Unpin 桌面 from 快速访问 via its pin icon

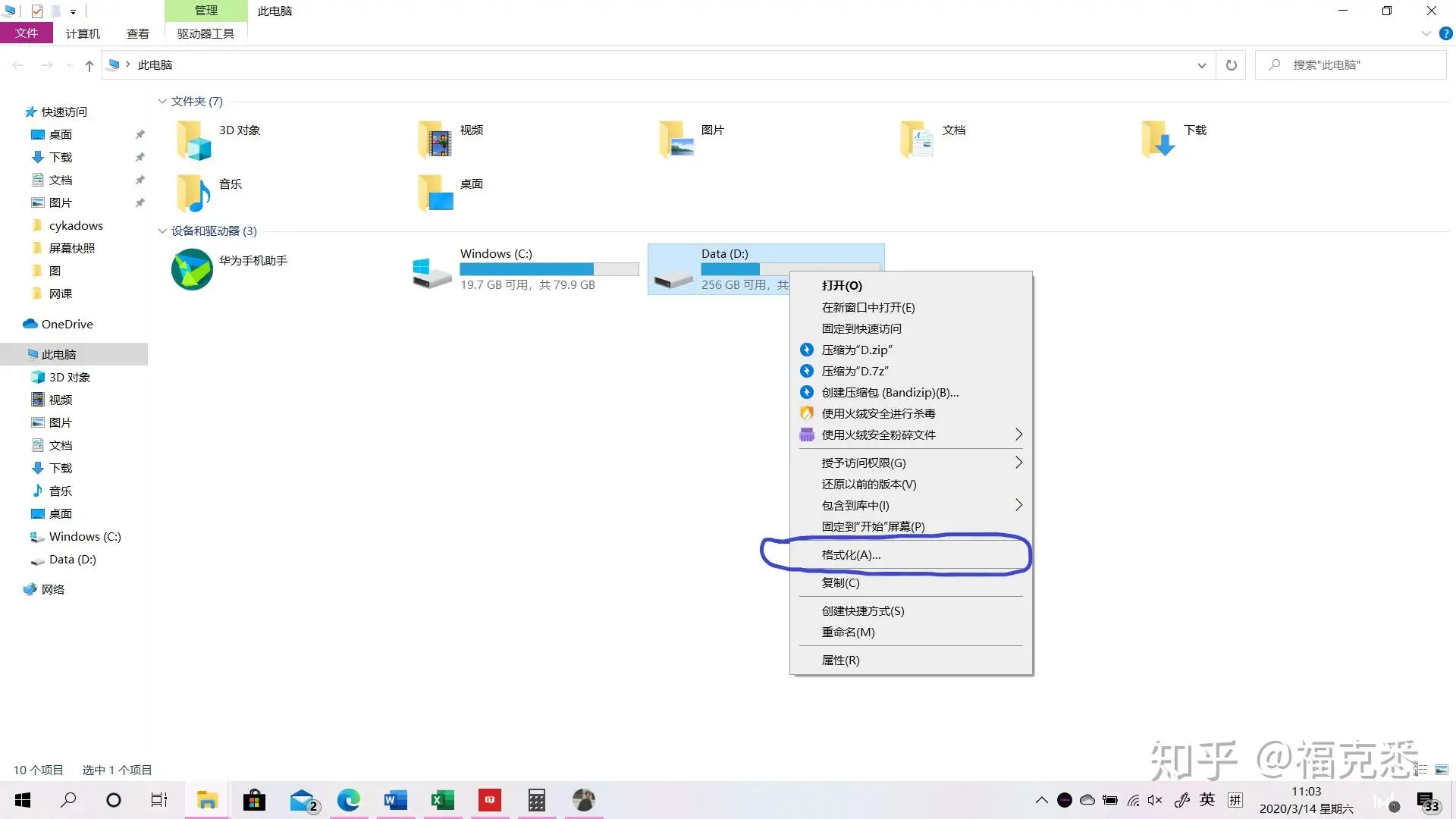pos(140,134)
